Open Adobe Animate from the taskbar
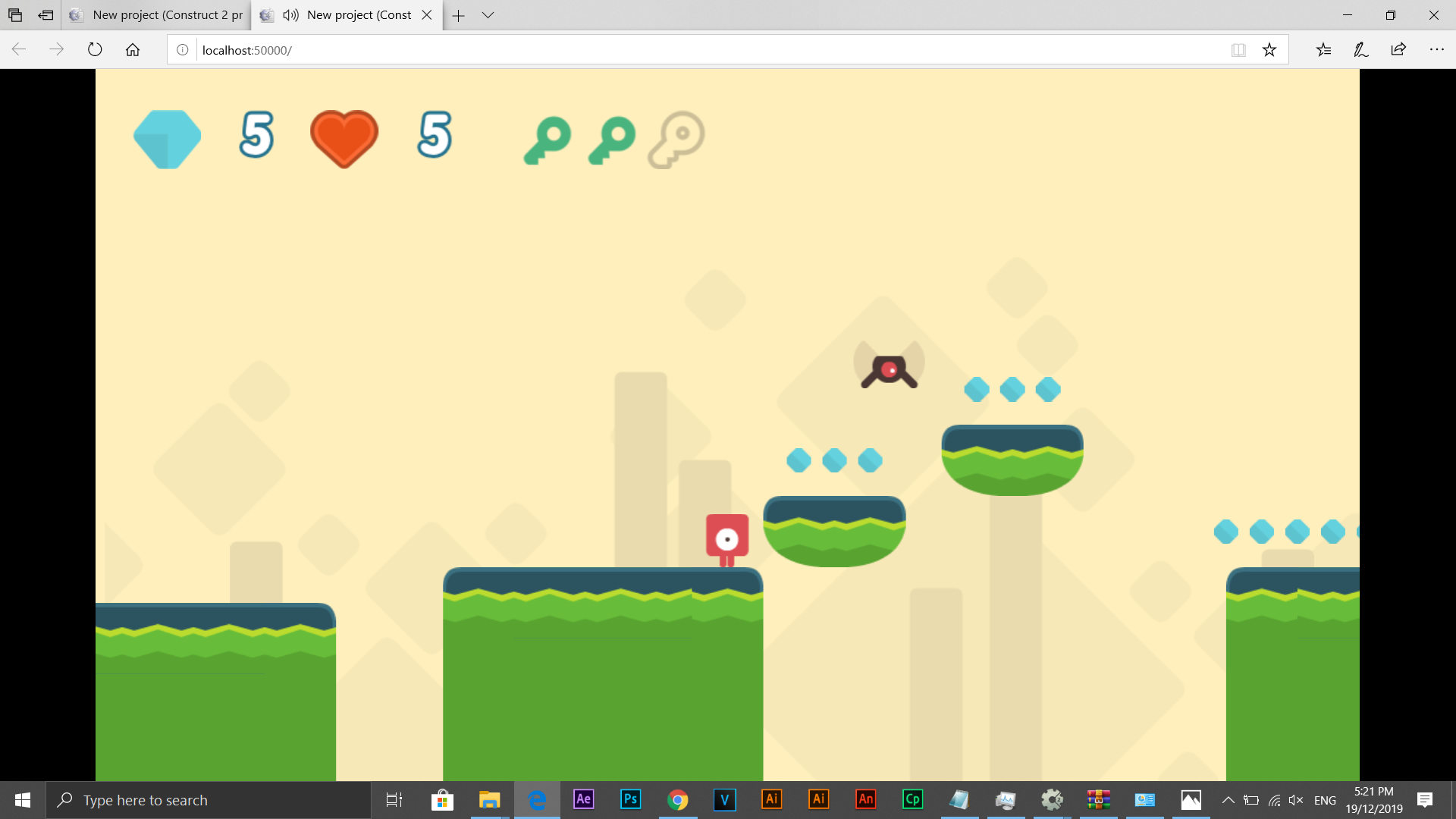1456x819 pixels. [x=866, y=799]
